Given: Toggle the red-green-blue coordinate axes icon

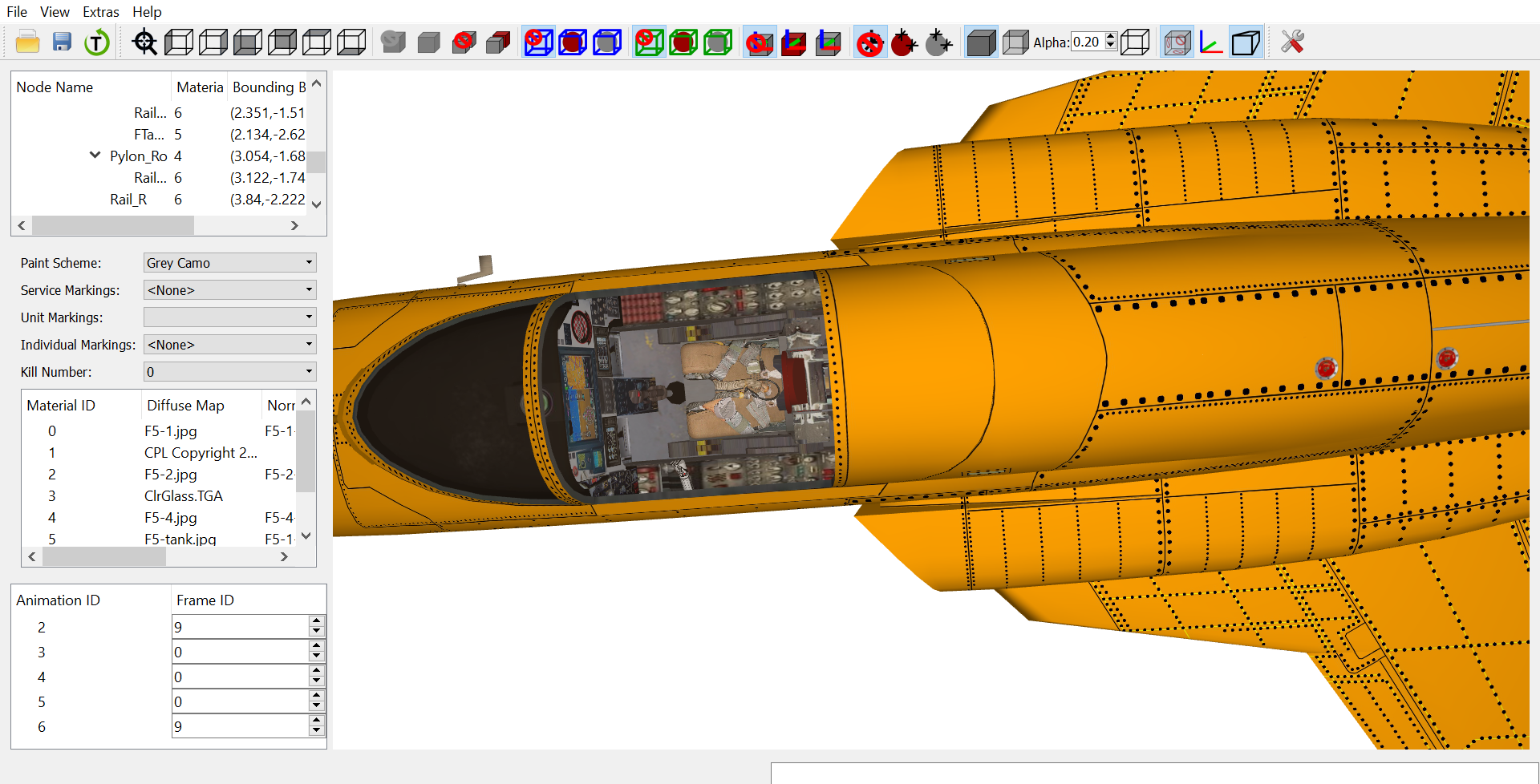Looking at the screenshot, I should pyautogui.click(x=1211, y=42).
